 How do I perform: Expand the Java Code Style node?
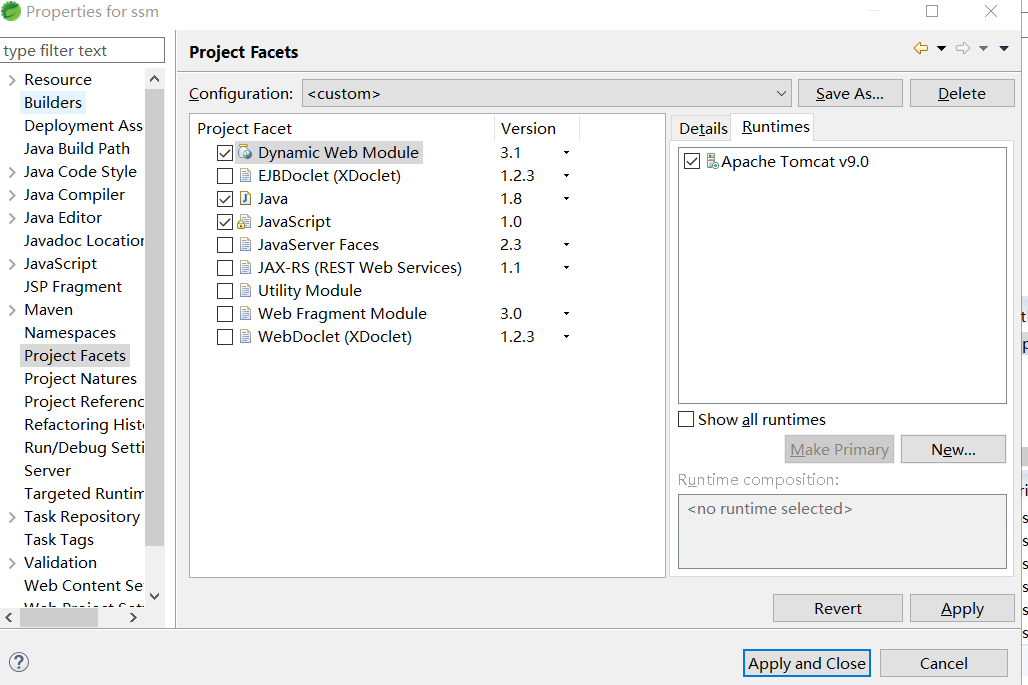(x=12, y=172)
